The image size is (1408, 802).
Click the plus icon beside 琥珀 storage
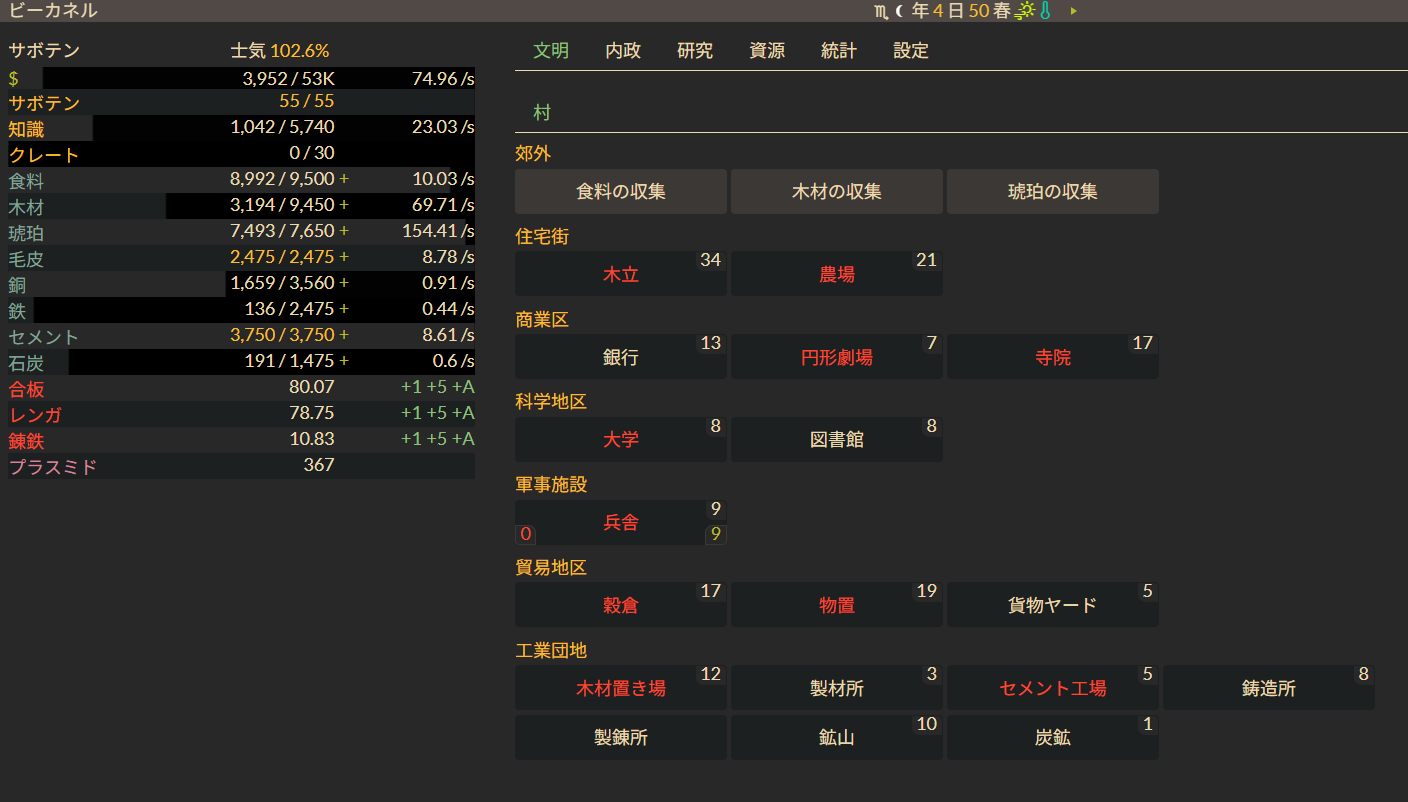coord(344,232)
